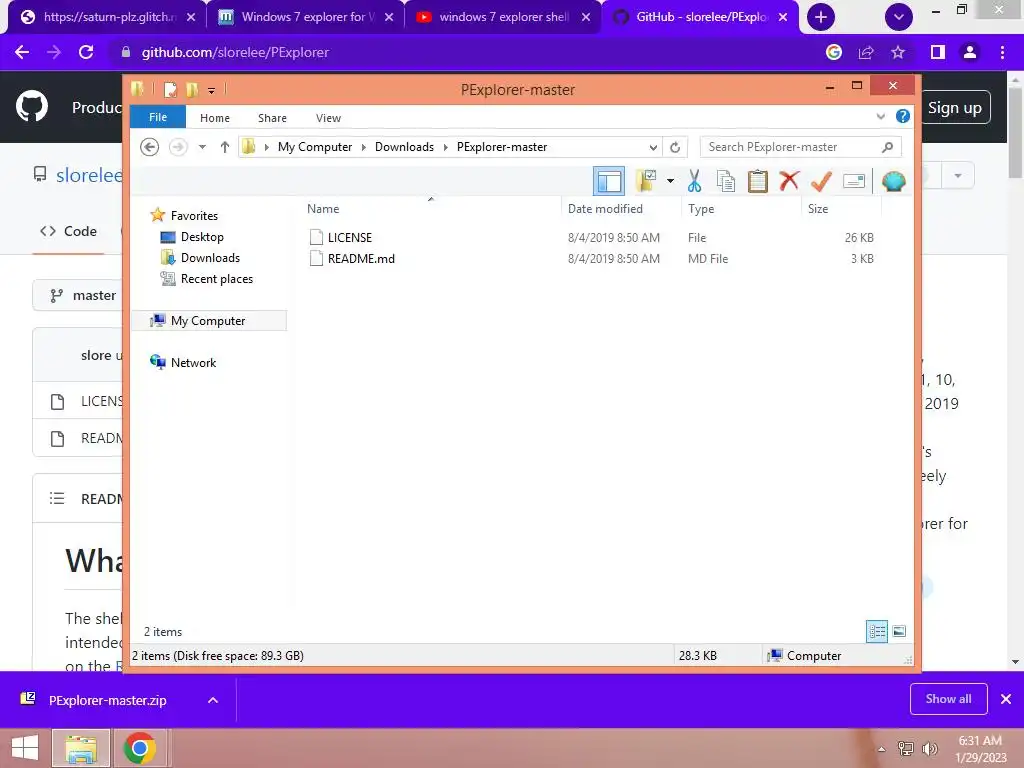The height and width of the screenshot is (768, 1024).
Task: Expand the Explorer ribbon chevron
Action: click(x=880, y=116)
